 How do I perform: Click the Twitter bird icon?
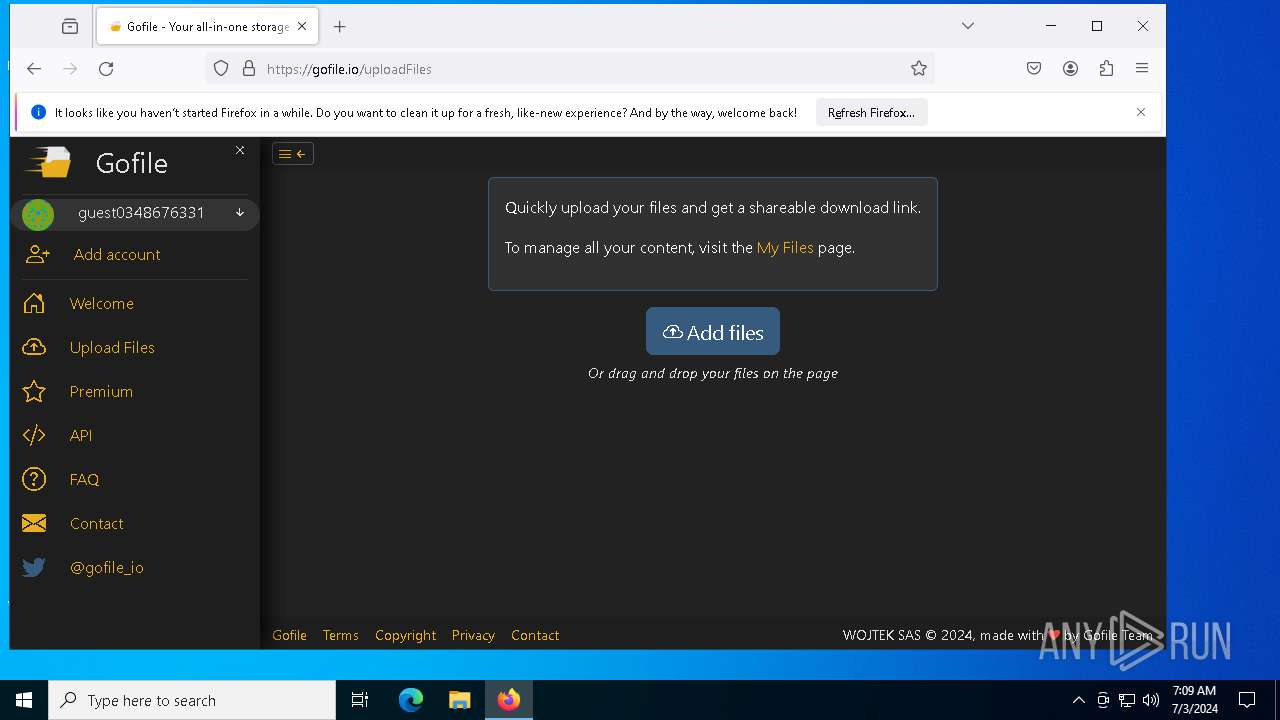tap(34, 567)
